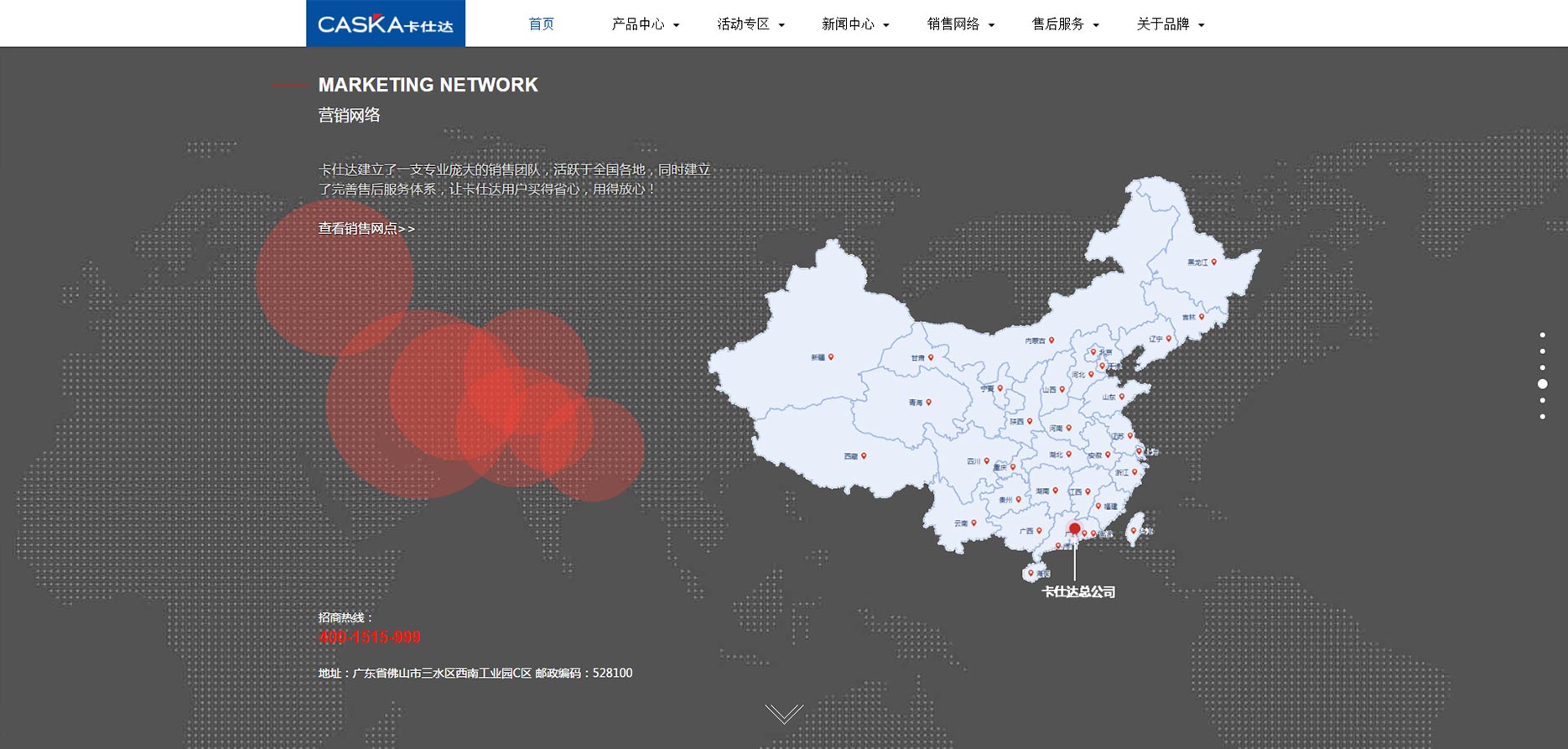Image resolution: width=1568 pixels, height=749 pixels.
Task: Click the 河北 map pin
Action: [1091, 374]
